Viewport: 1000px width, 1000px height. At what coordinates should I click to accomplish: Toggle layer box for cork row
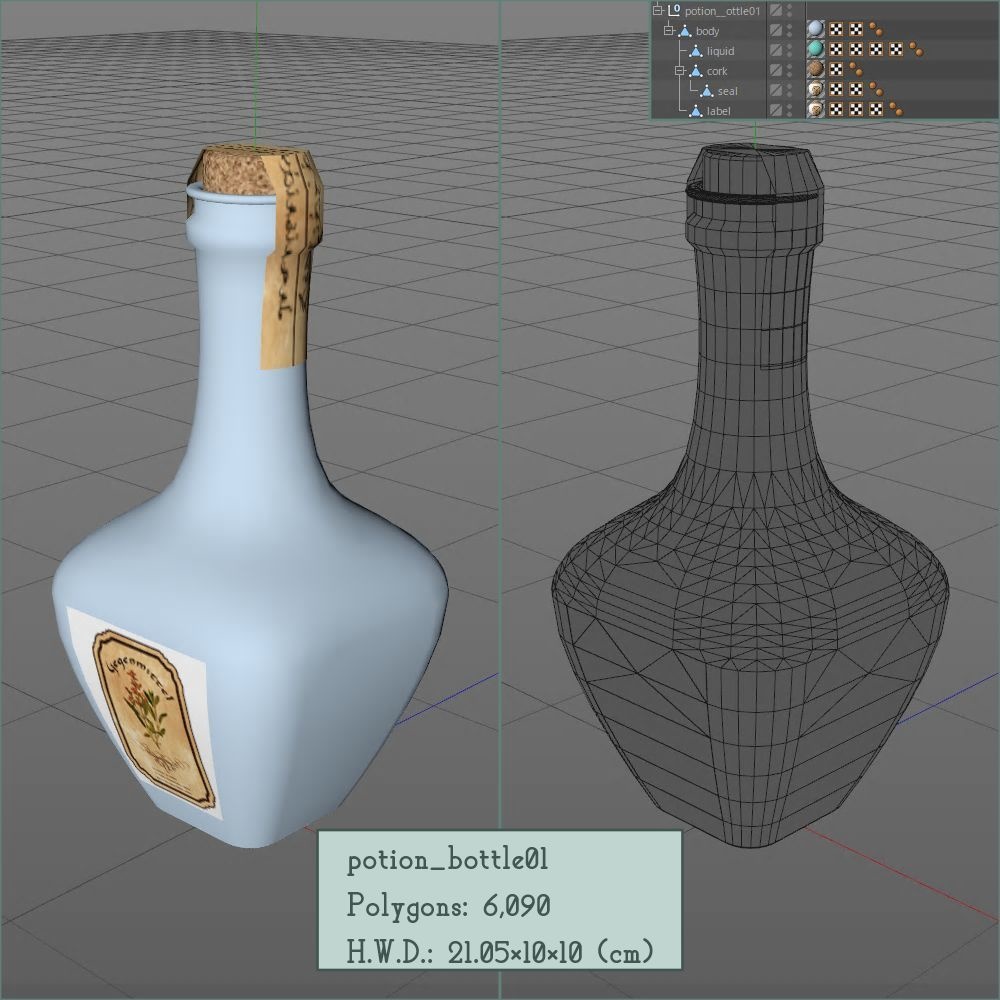(x=776, y=70)
